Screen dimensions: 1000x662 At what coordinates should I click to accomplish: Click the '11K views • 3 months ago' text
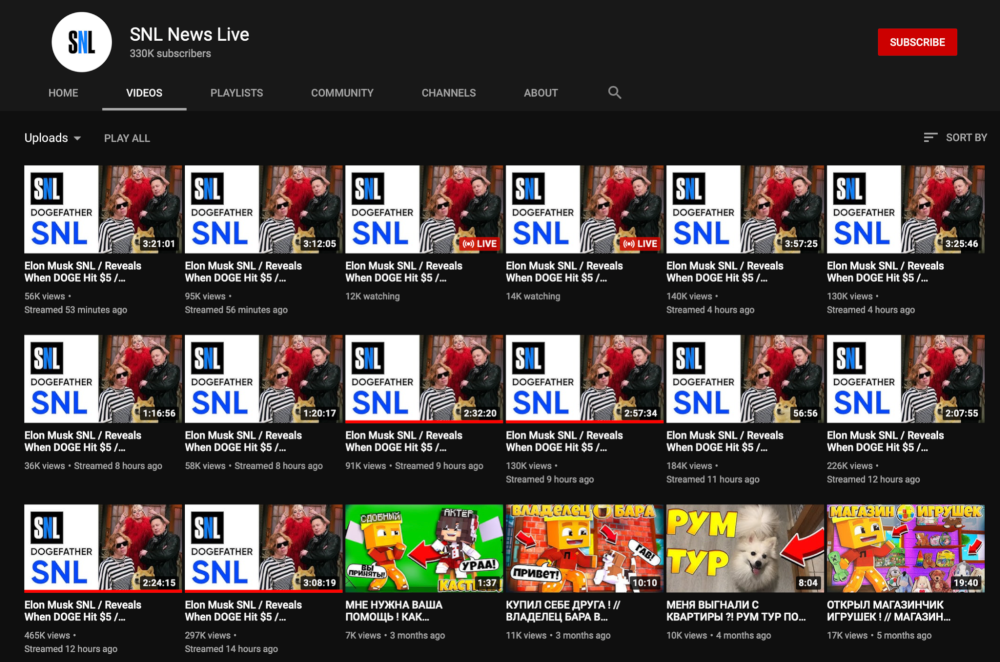pos(558,636)
